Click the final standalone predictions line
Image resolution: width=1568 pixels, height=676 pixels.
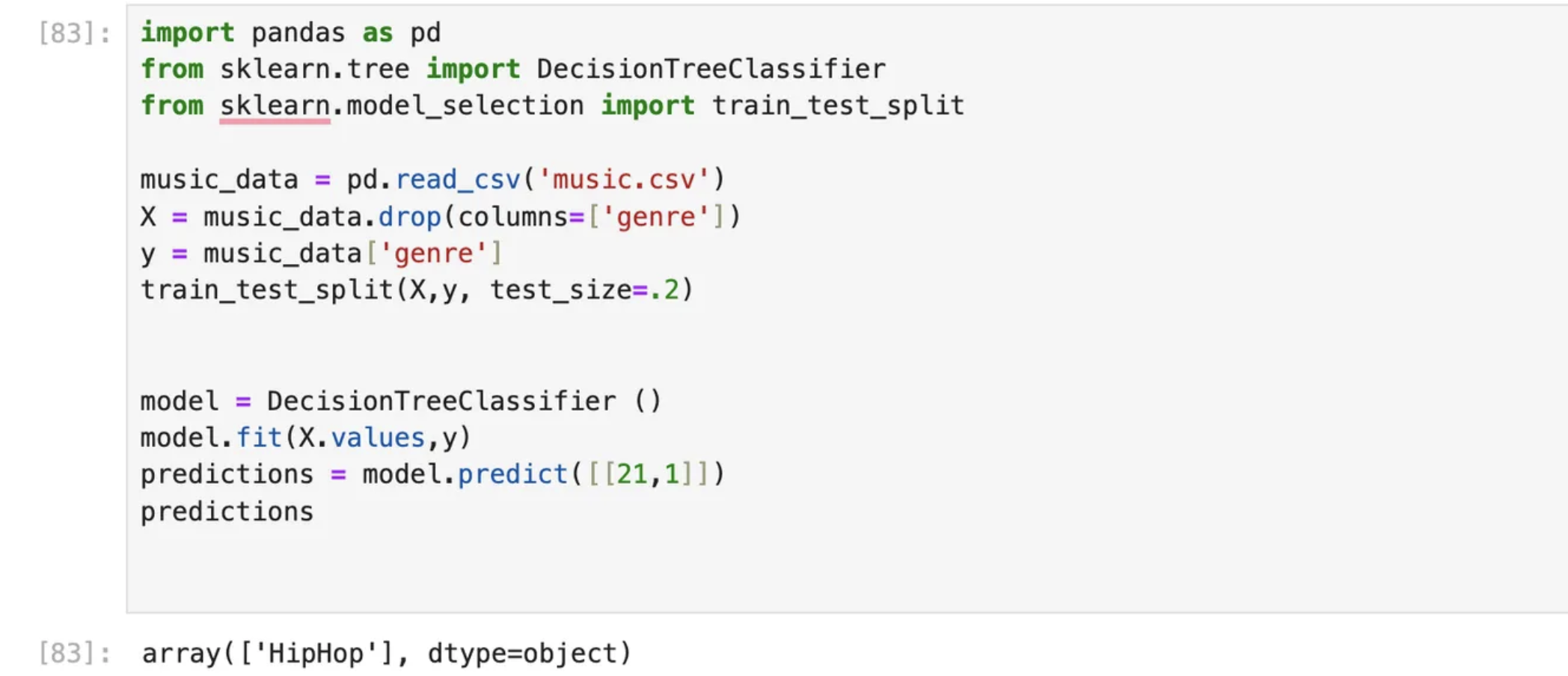[x=227, y=512]
